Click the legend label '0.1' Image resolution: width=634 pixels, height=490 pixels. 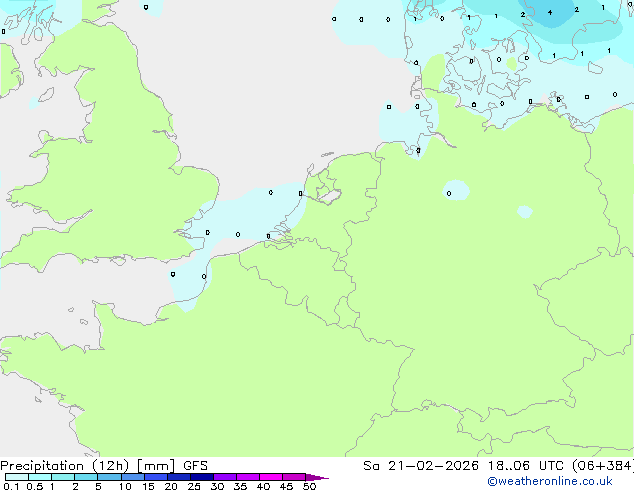[x=11, y=486]
